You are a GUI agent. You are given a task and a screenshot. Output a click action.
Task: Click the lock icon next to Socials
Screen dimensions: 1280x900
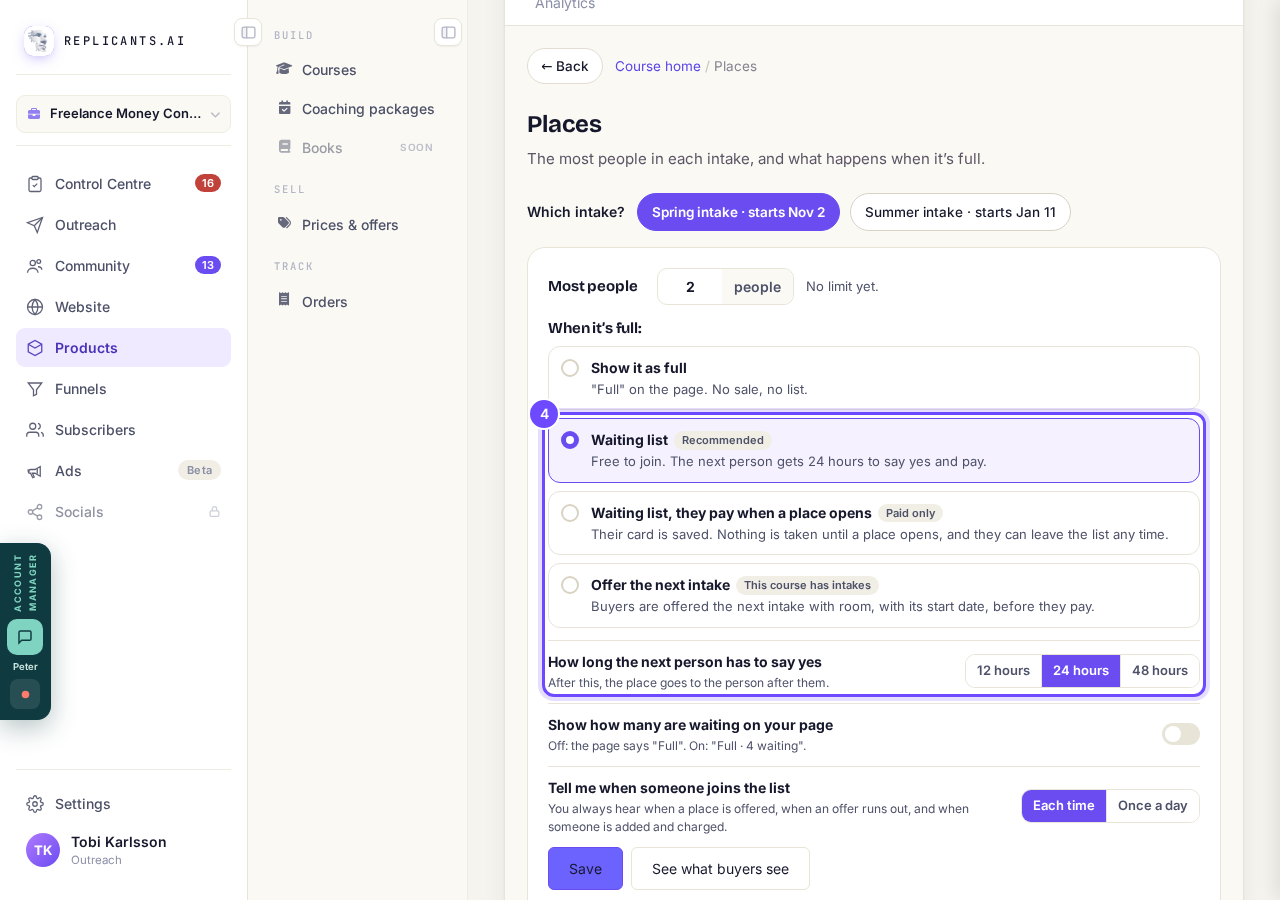[x=214, y=512]
